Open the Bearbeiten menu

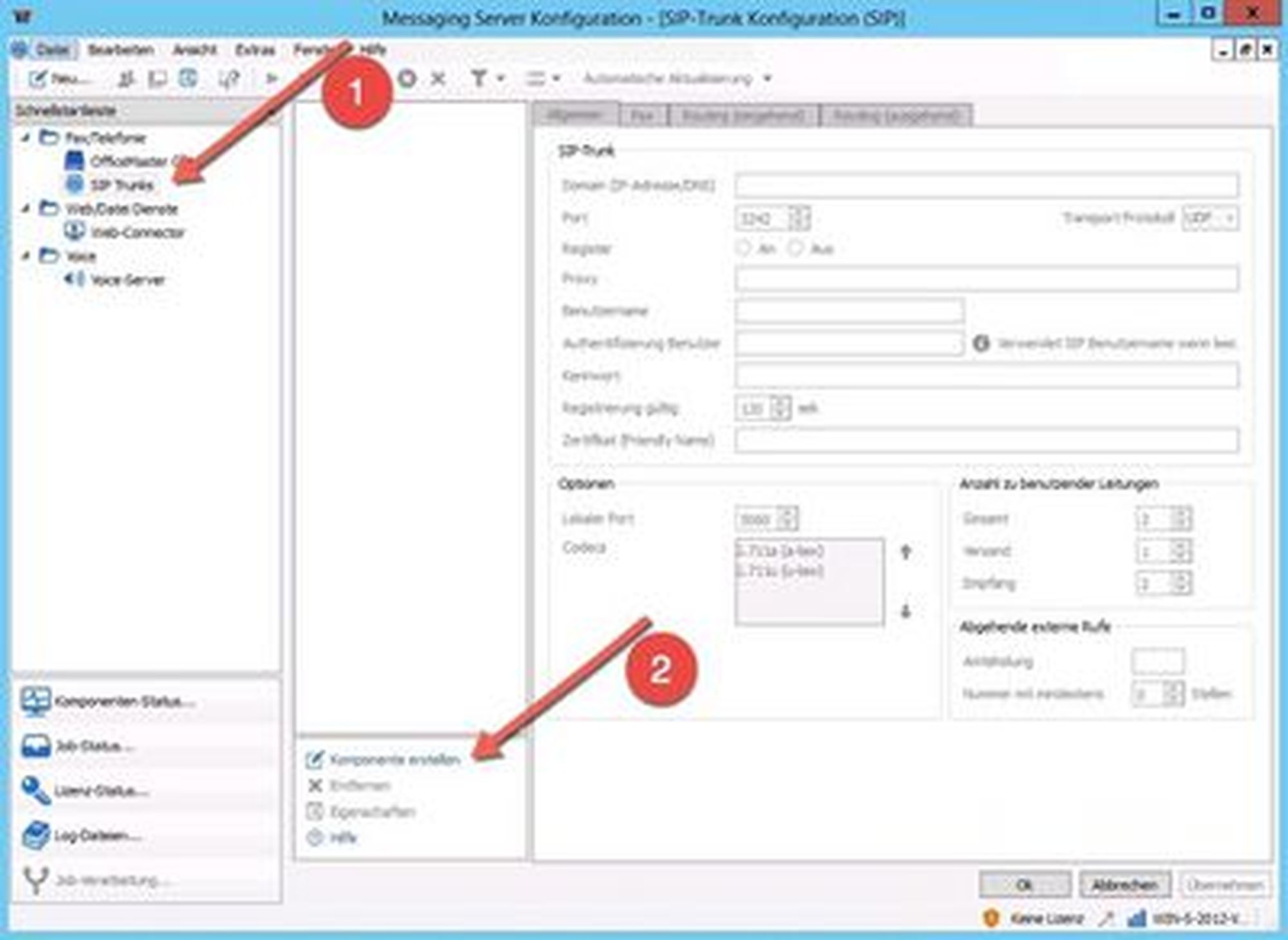pyautogui.click(x=120, y=50)
